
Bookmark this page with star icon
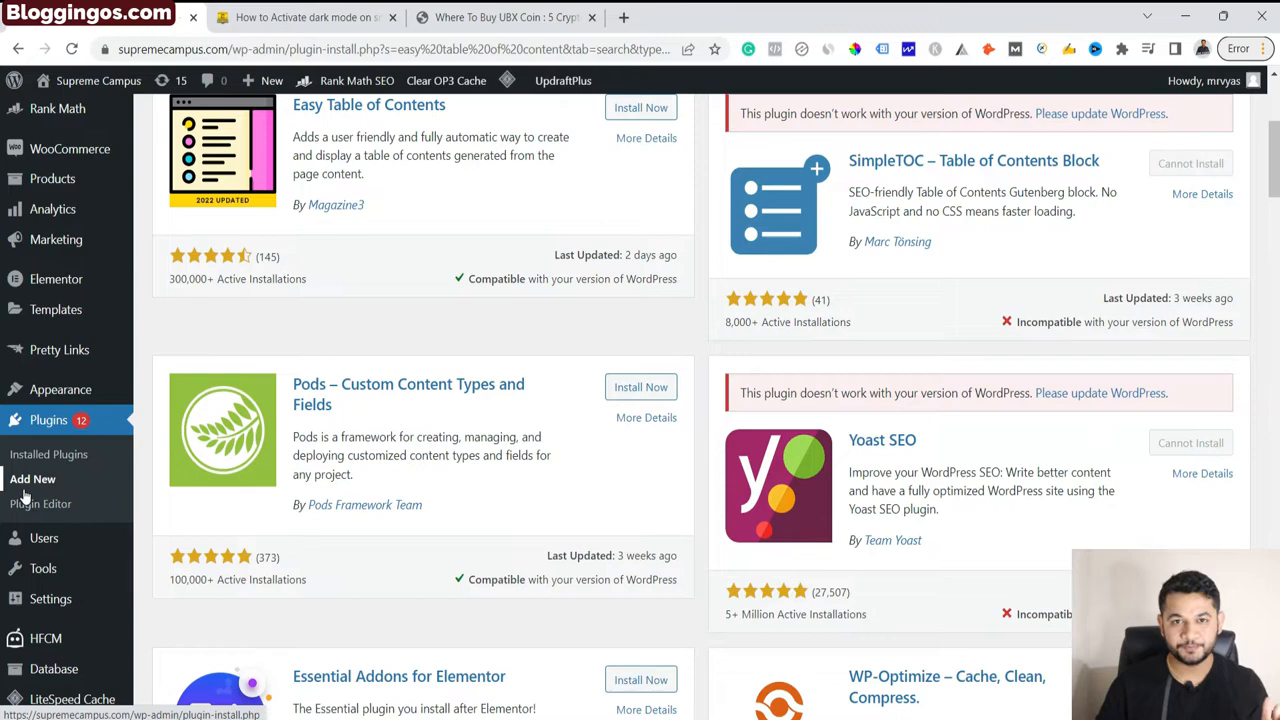(x=714, y=49)
